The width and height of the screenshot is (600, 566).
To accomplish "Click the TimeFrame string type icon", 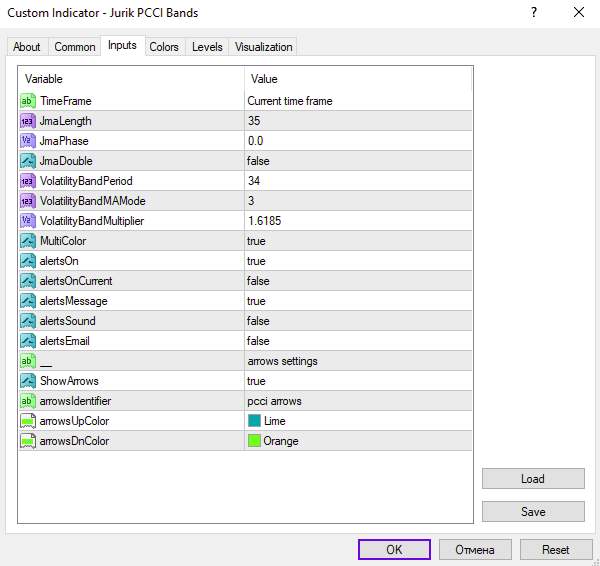I will [x=28, y=101].
